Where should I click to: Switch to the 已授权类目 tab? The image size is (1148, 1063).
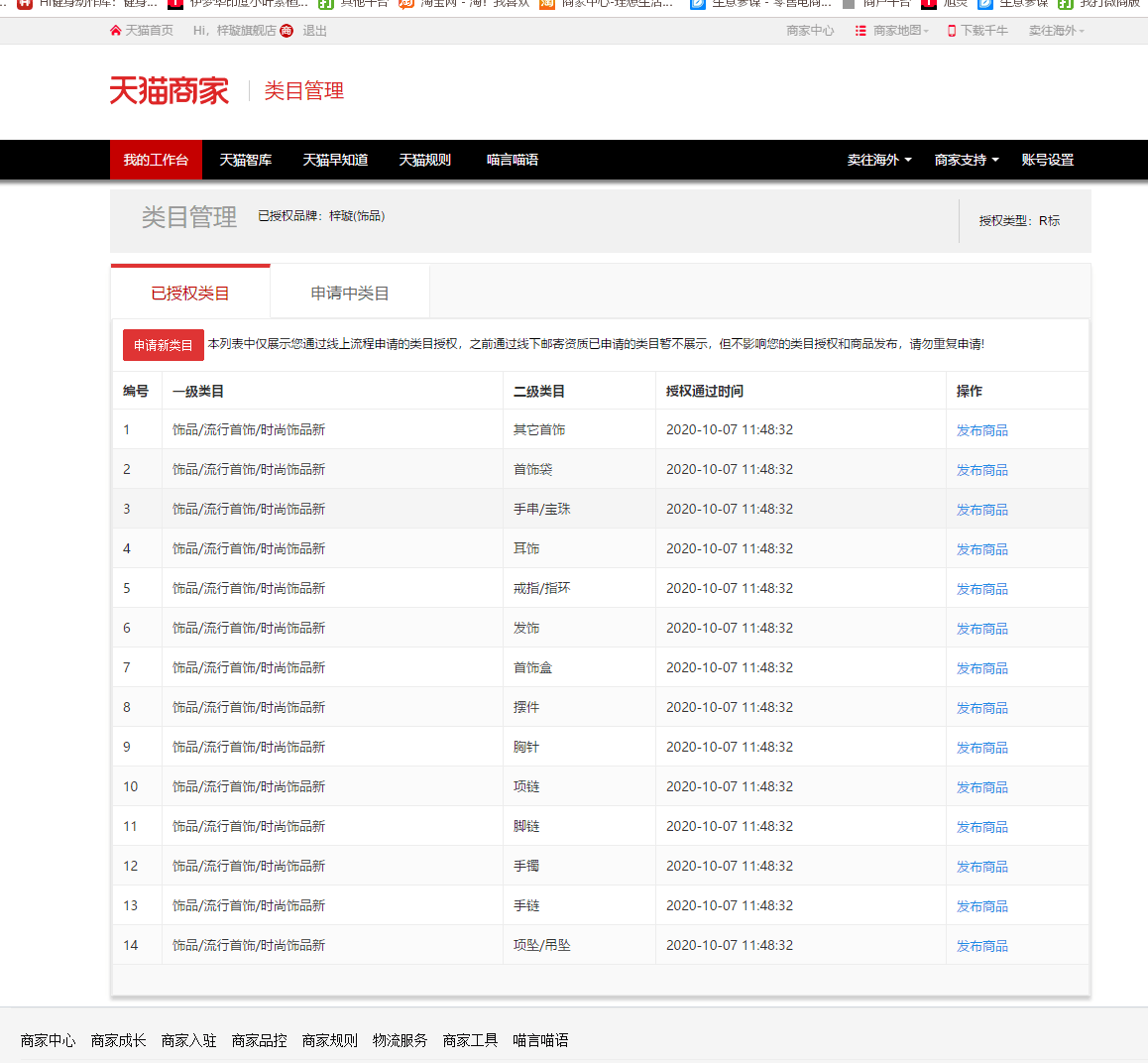pyautogui.click(x=190, y=293)
